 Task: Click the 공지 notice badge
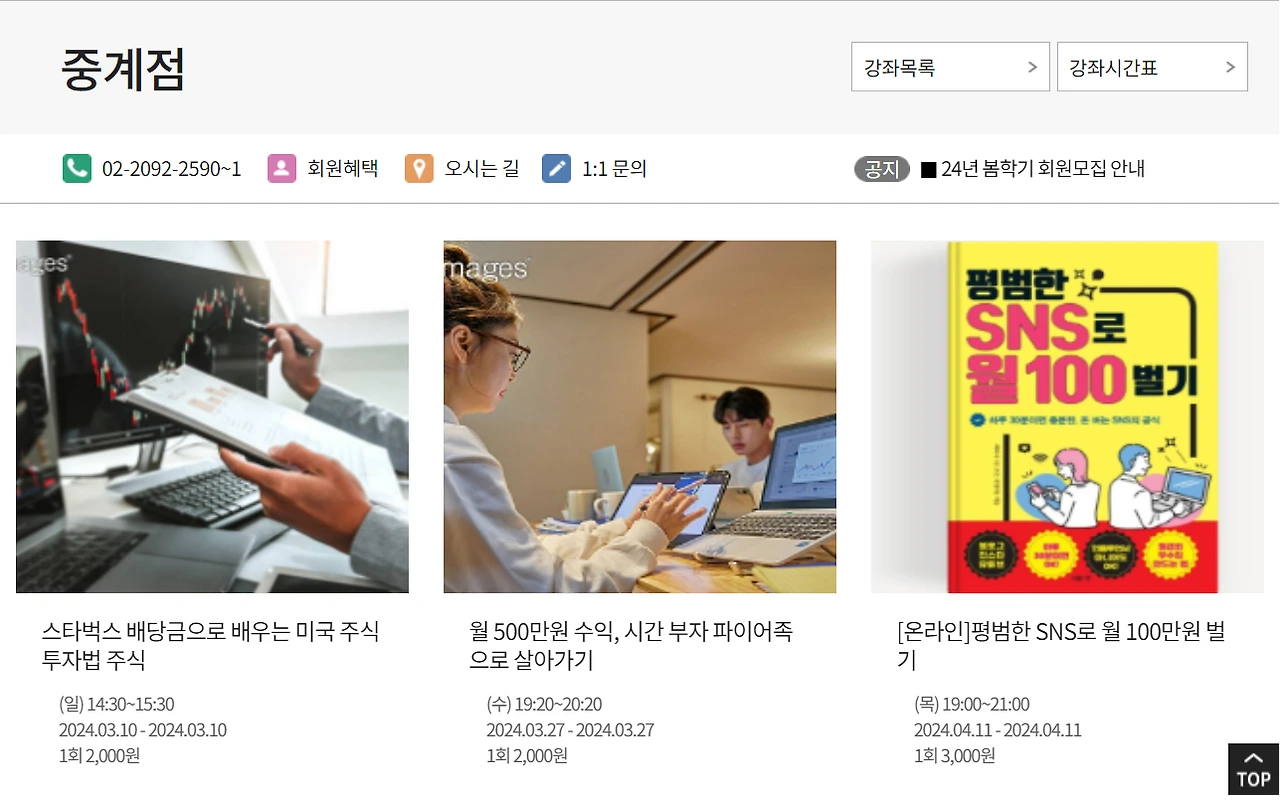[882, 169]
